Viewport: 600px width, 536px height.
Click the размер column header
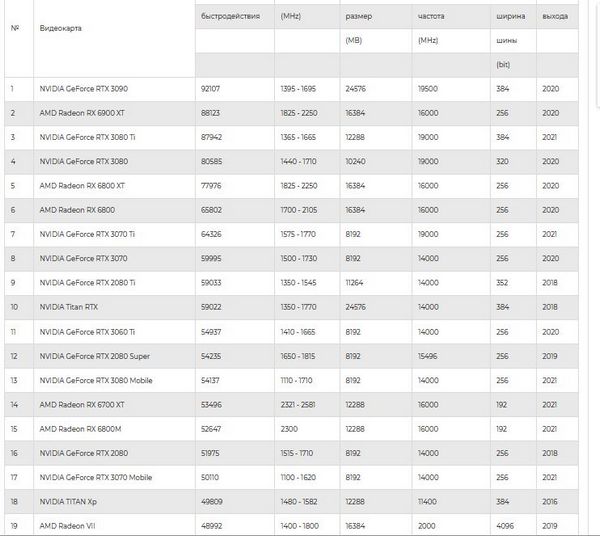coord(359,16)
